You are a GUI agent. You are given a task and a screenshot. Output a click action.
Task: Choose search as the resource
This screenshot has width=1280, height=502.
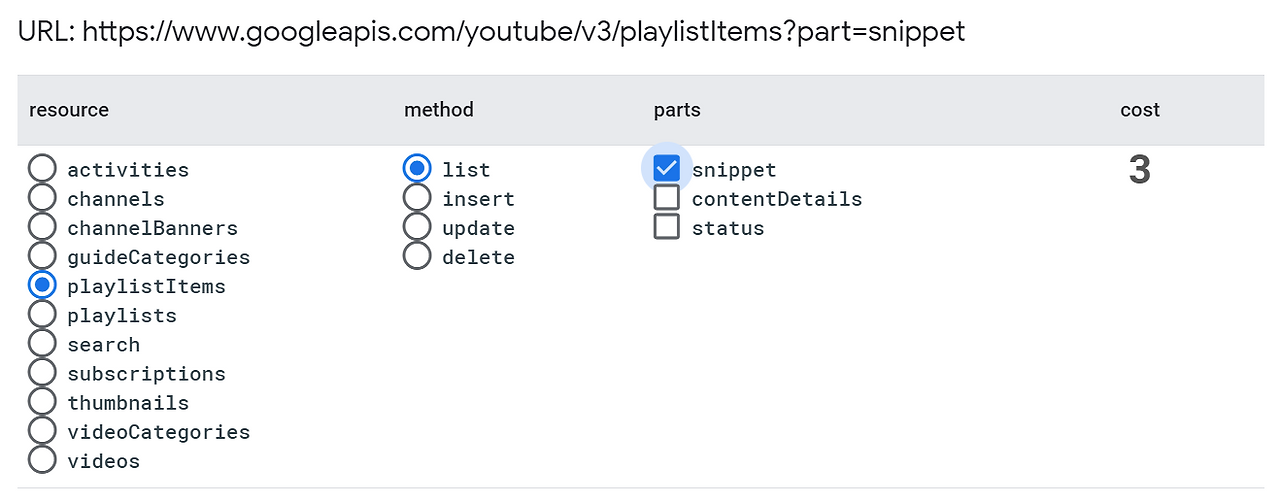tap(42, 344)
